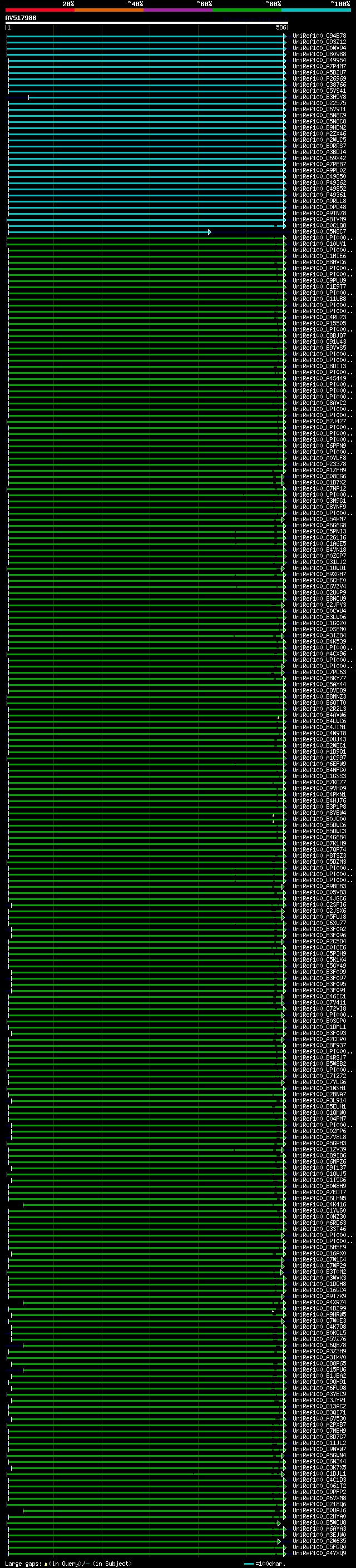
Task: Select the white AV517986 query sequence bar
Action: [x=147, y=23]
